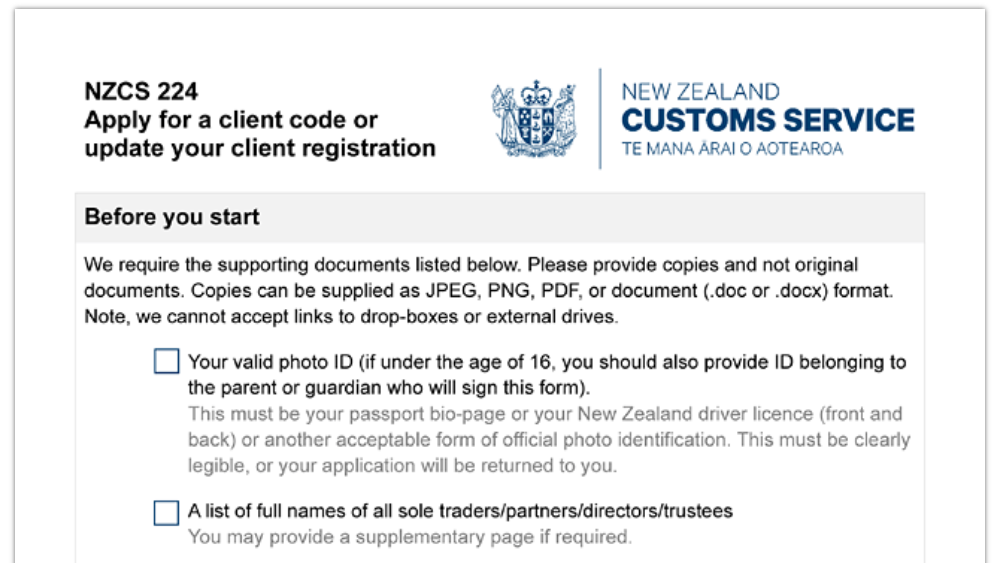The width and height of the screenshot is (998, 563).
Task: Click 'NEW ZEALAND' text above Customs Service
Action: click(x=700, y=92)
